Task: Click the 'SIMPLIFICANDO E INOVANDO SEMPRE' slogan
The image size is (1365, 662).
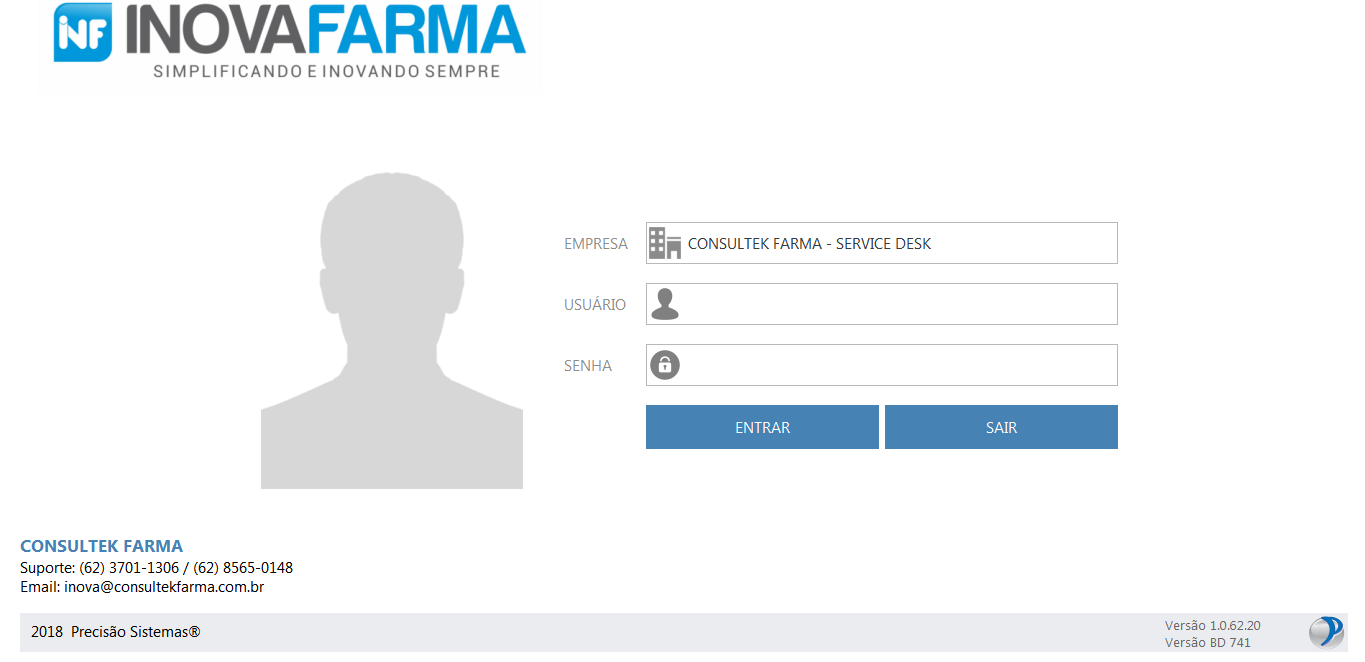Action: 325,72
